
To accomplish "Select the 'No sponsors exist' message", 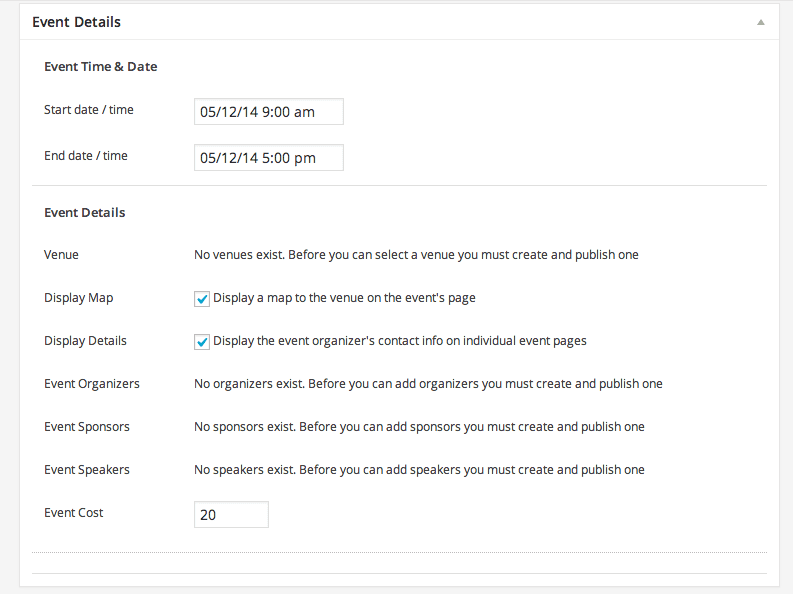I will click(419, 427).
